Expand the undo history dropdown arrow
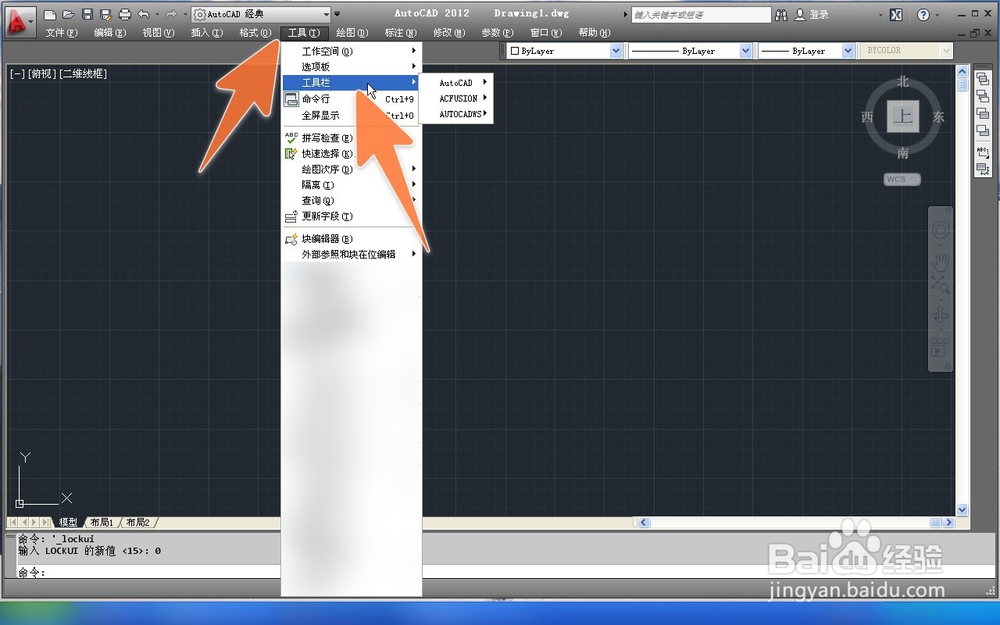This screenshot has height=625, width=1000. pyautogui.click(x=157, y=14)
